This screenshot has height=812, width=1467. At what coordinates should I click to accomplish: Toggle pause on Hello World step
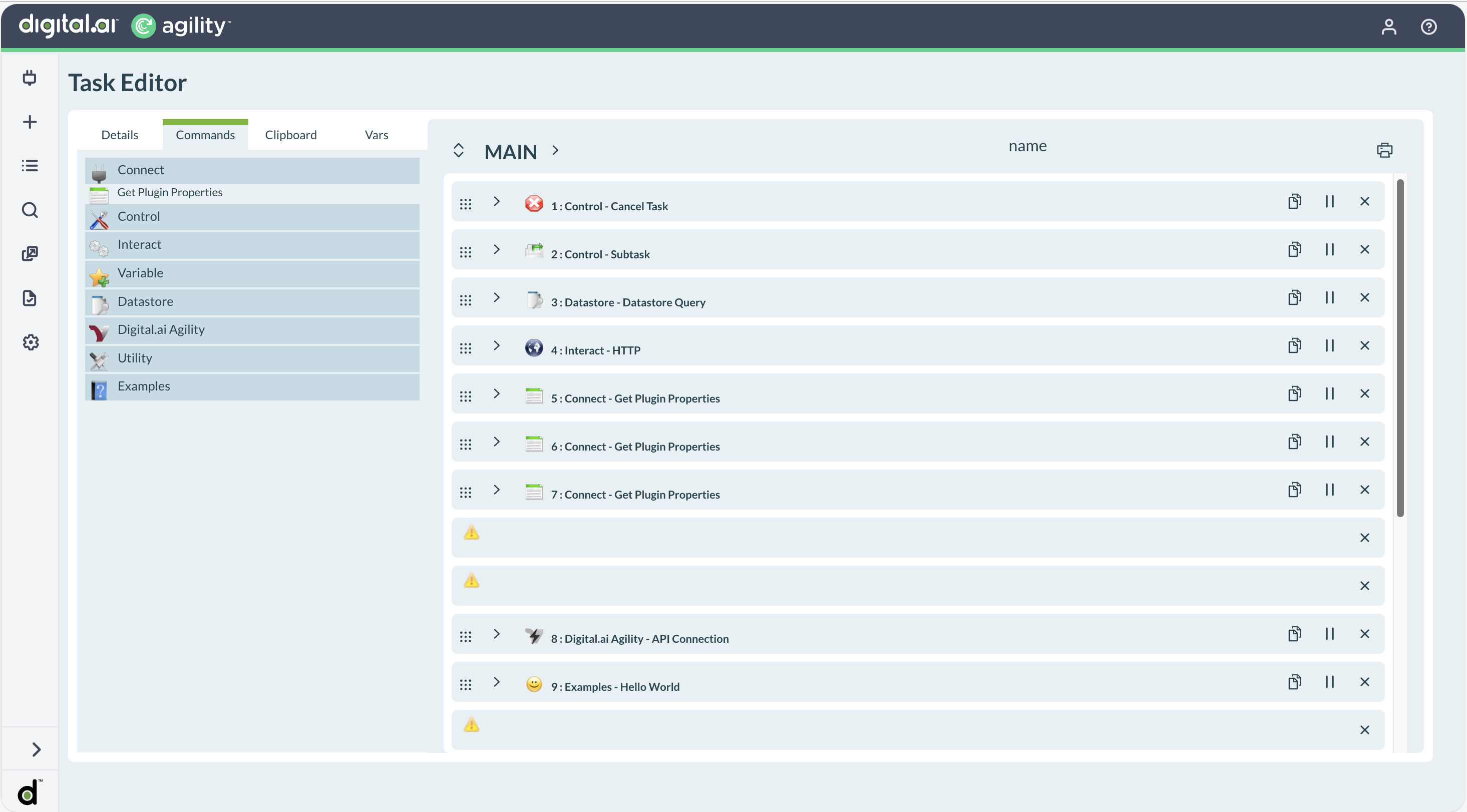point(1329,682)
